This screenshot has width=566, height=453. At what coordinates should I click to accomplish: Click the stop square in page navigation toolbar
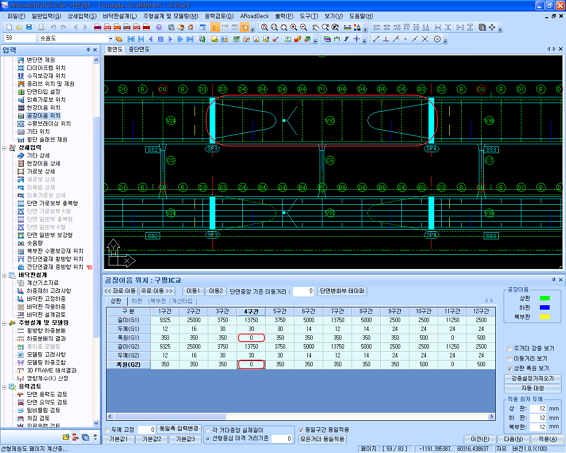161,39
